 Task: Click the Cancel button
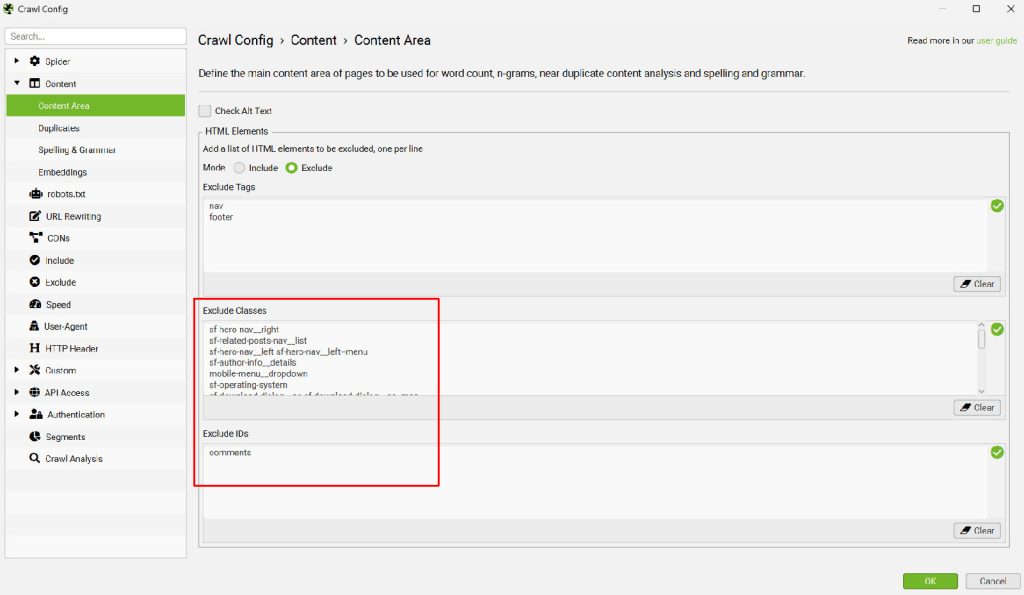pos(993,581)
